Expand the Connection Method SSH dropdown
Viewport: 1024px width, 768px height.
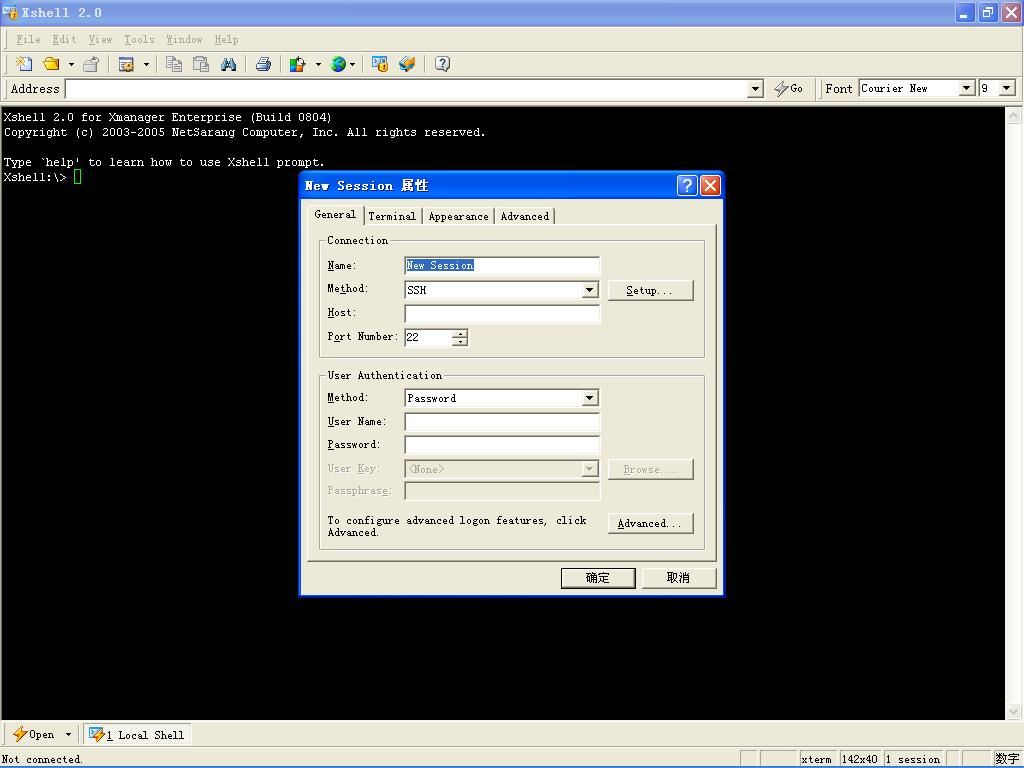(x=589, y=289)
